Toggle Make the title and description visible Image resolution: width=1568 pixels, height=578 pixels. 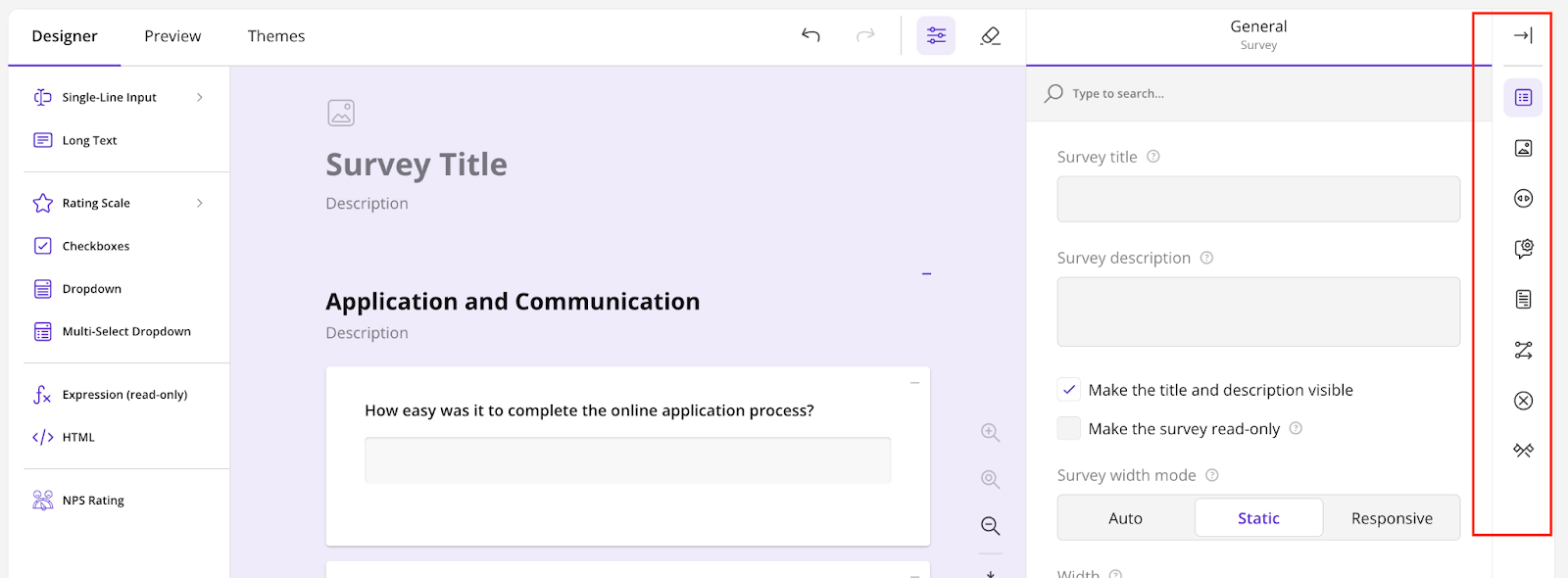pyautogui.click(x=1069, y=390)
